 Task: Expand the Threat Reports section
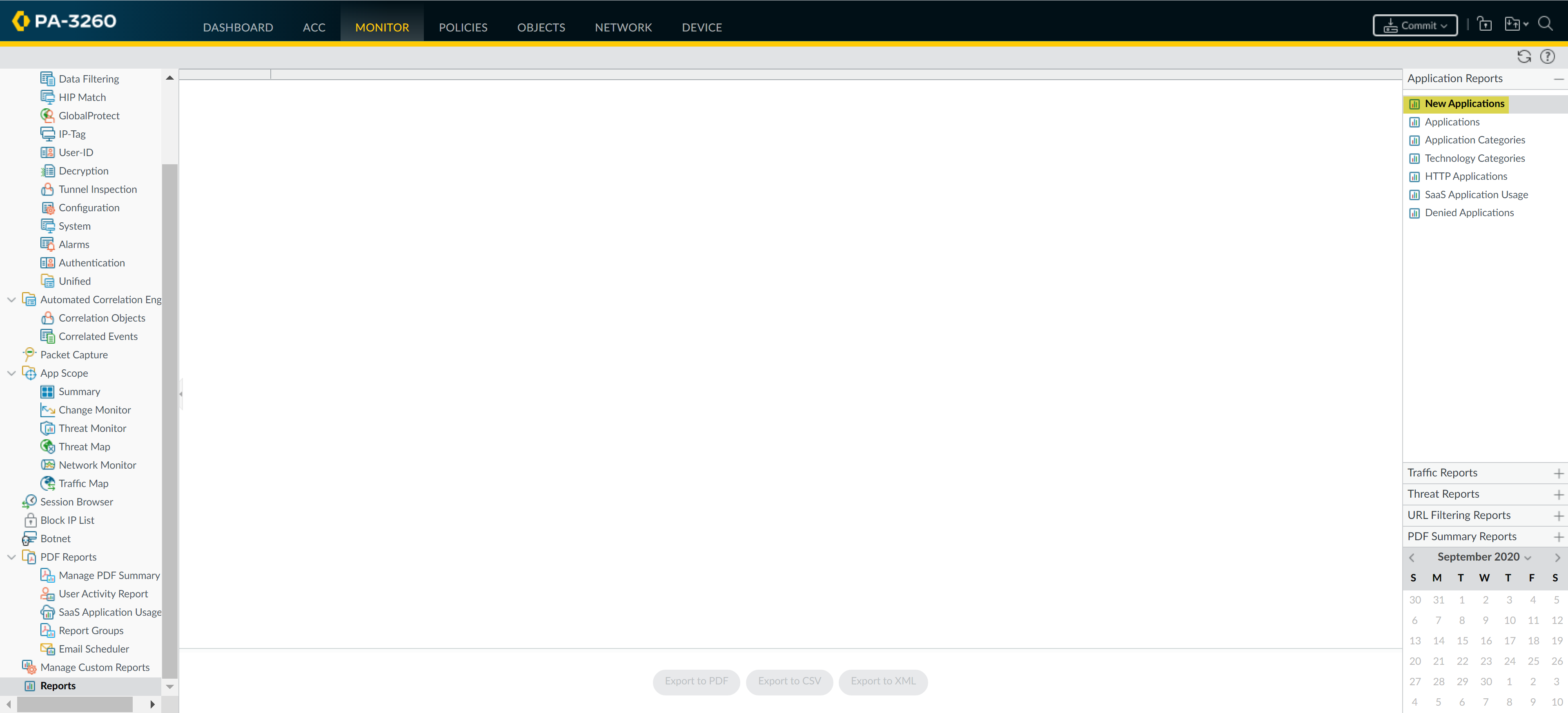tap(1558, 494)
